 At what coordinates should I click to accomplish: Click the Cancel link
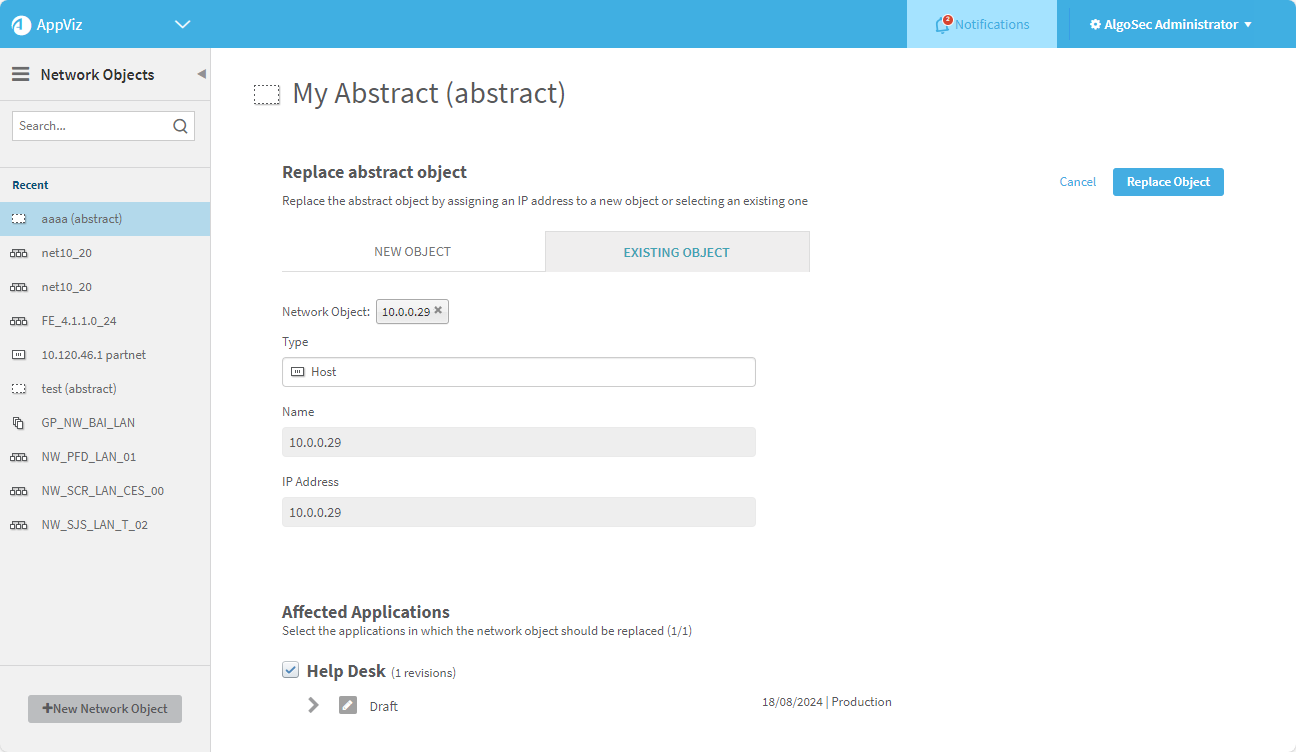coord(1077,182)
